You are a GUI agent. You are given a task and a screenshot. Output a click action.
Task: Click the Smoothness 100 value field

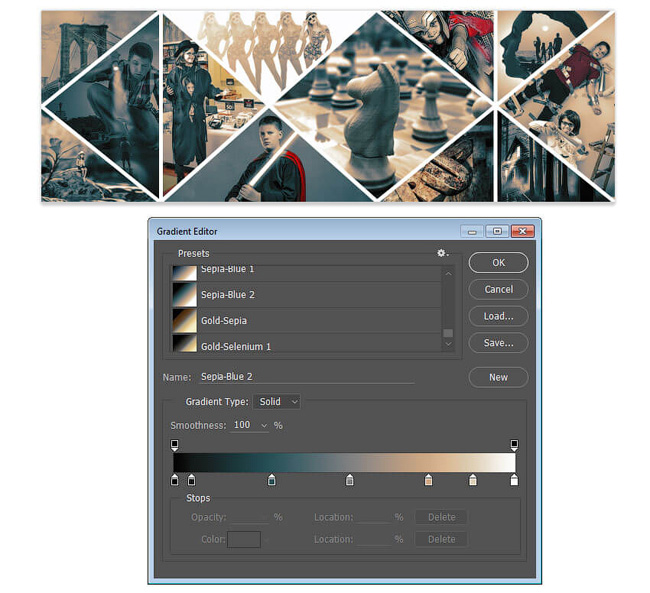pyautogui.click(x=244, y=425)
